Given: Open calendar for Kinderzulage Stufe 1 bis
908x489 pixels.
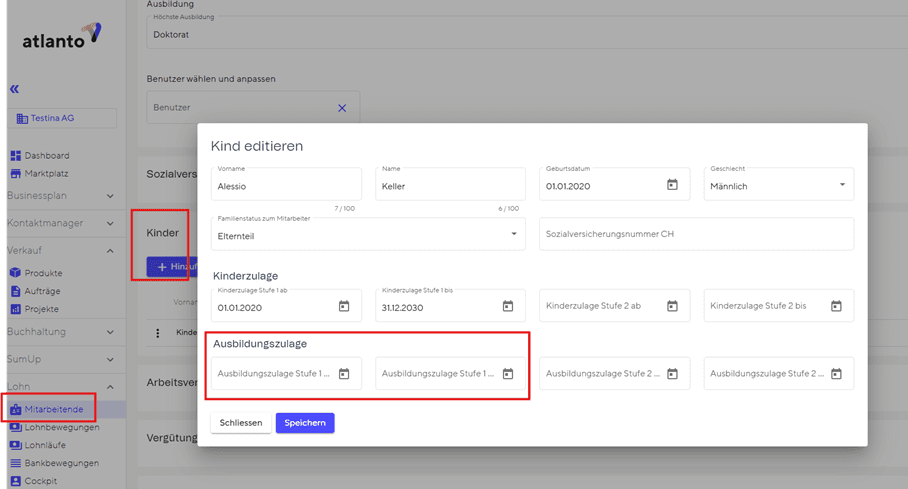Looking at the screenshot, I should (508, 306).
